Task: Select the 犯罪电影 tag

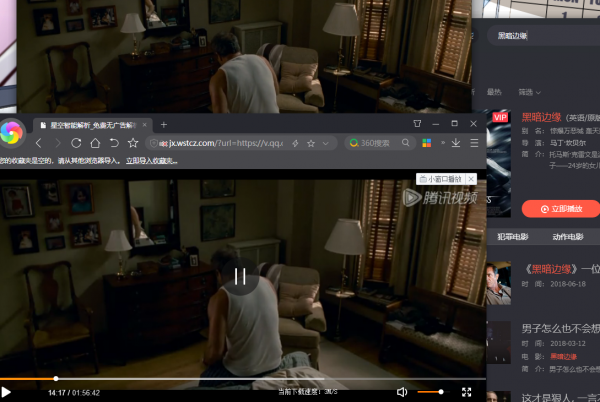Action: 513,237
